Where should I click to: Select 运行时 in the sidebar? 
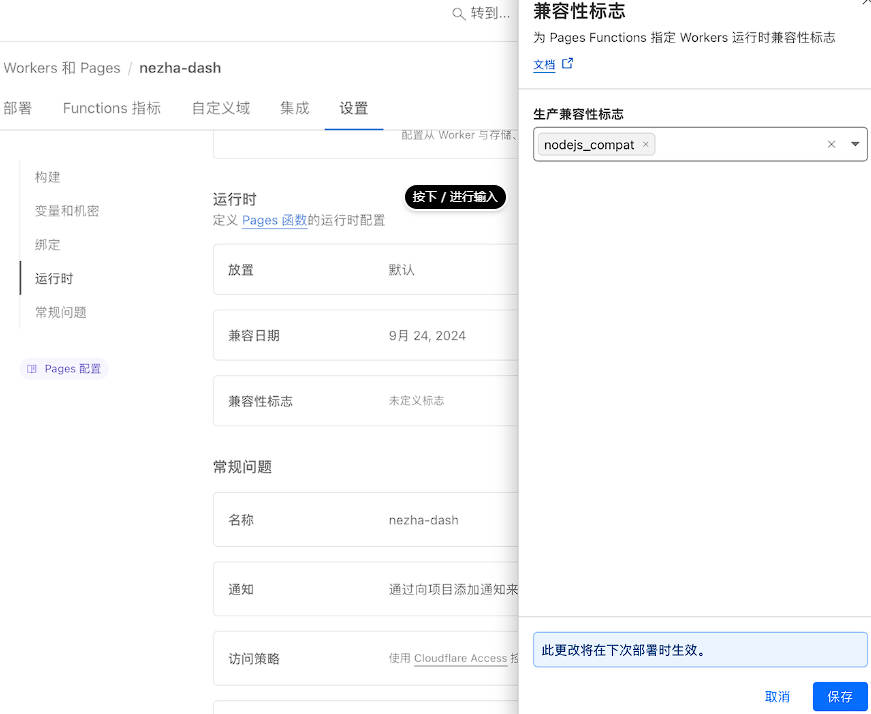[x=54, y=279]
